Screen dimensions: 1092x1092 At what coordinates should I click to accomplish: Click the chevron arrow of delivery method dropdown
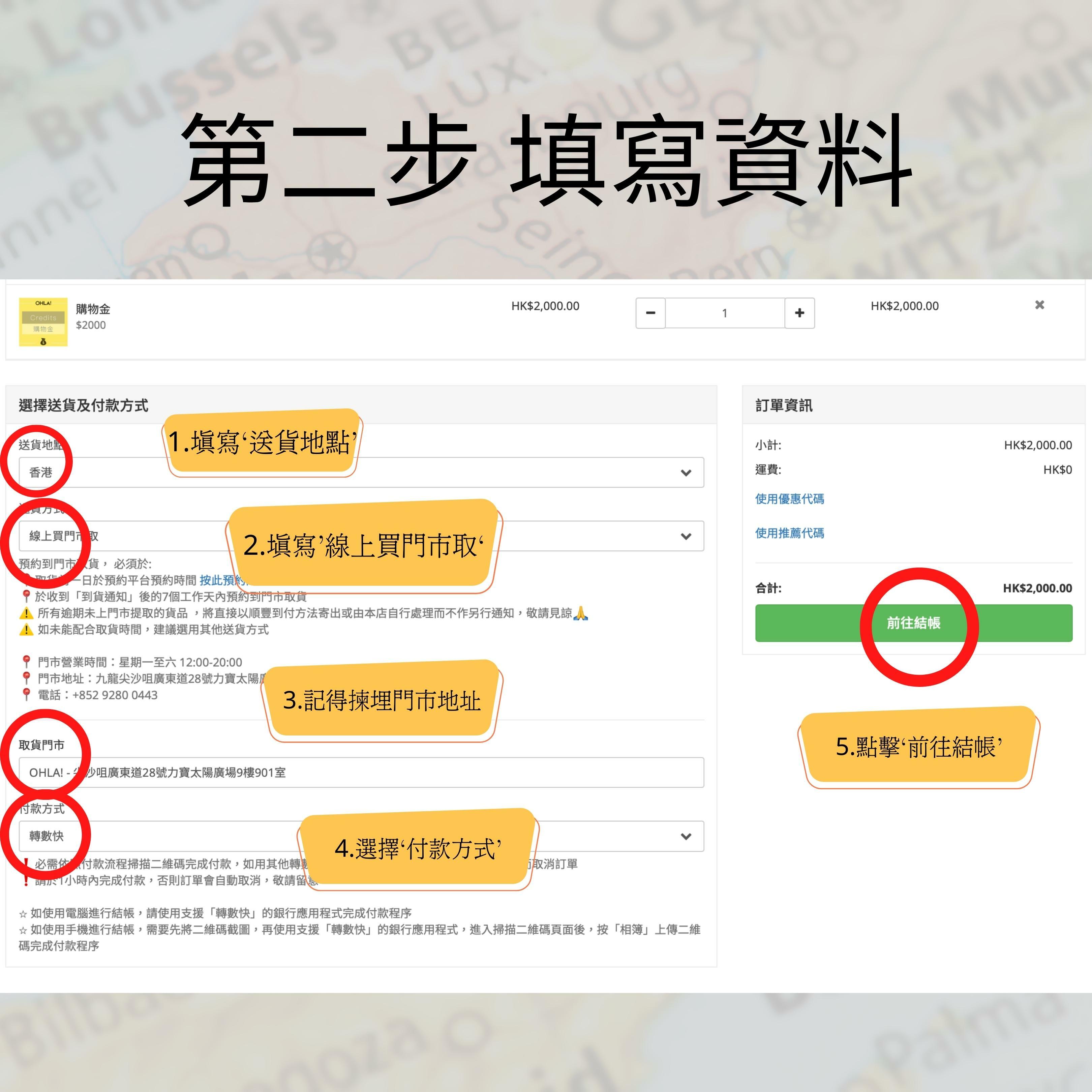click(x=686, y=536)
